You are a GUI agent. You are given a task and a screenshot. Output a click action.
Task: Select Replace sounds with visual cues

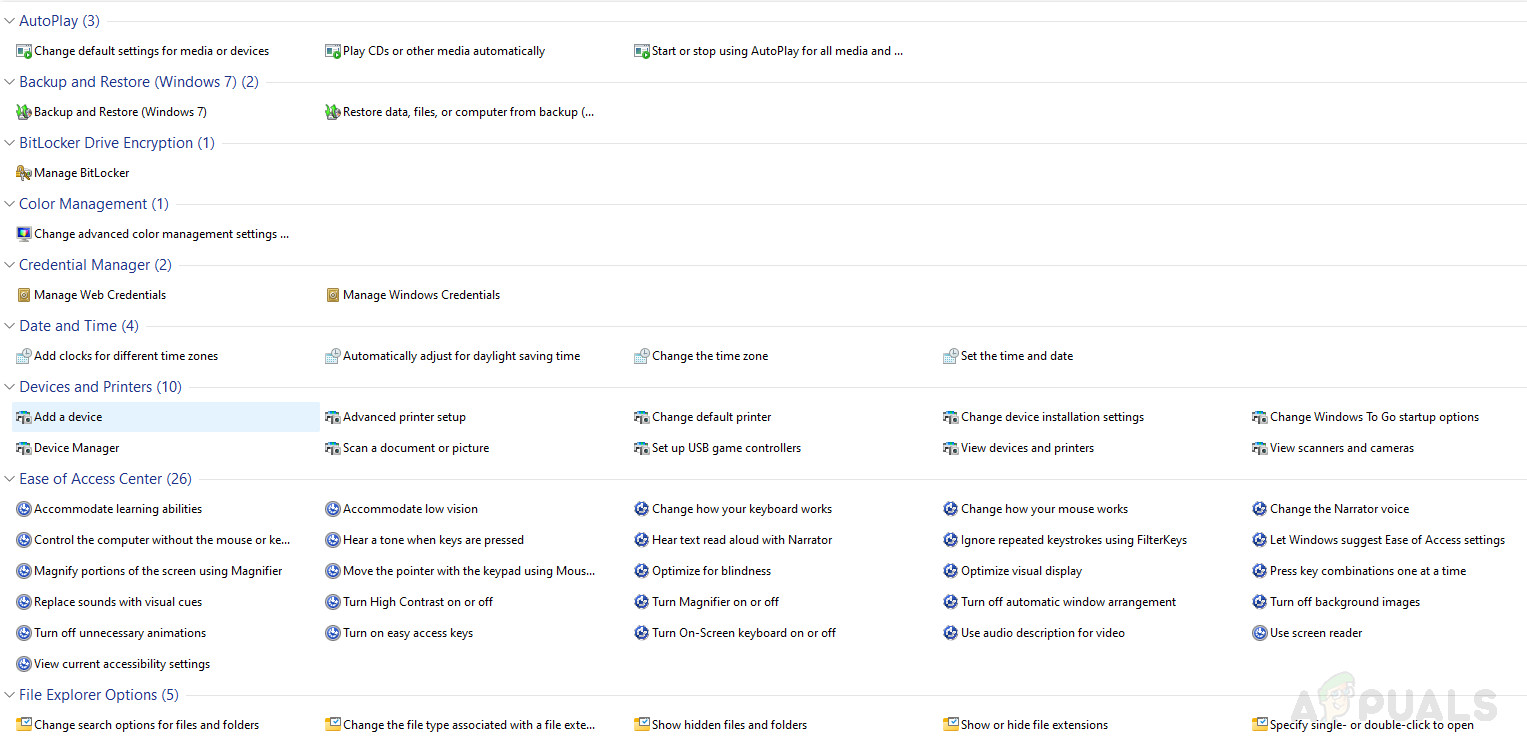click(118, 602)
